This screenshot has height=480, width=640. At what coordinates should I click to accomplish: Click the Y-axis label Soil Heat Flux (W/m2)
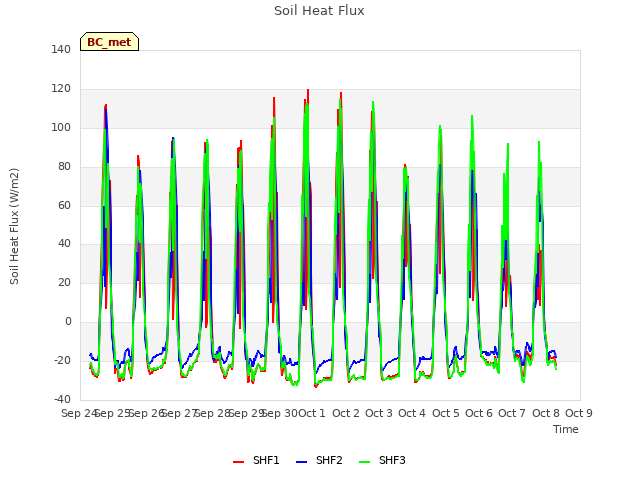click(x=14, y=226)
